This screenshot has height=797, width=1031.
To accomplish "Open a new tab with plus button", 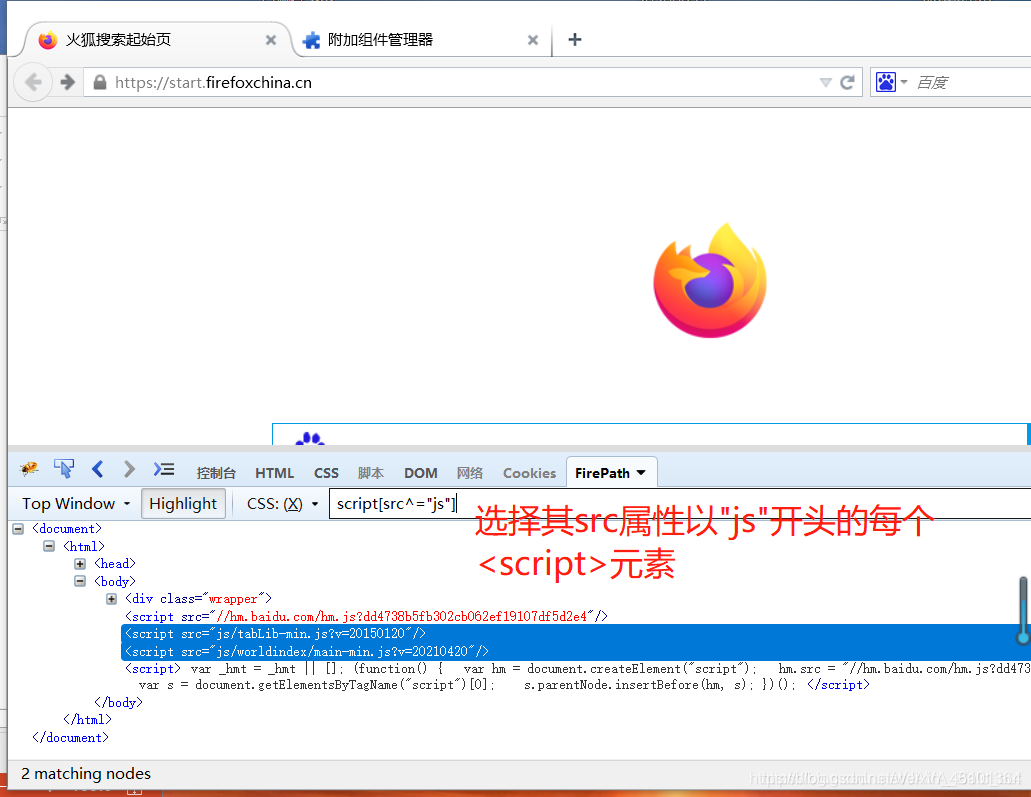I will point(575,39).
